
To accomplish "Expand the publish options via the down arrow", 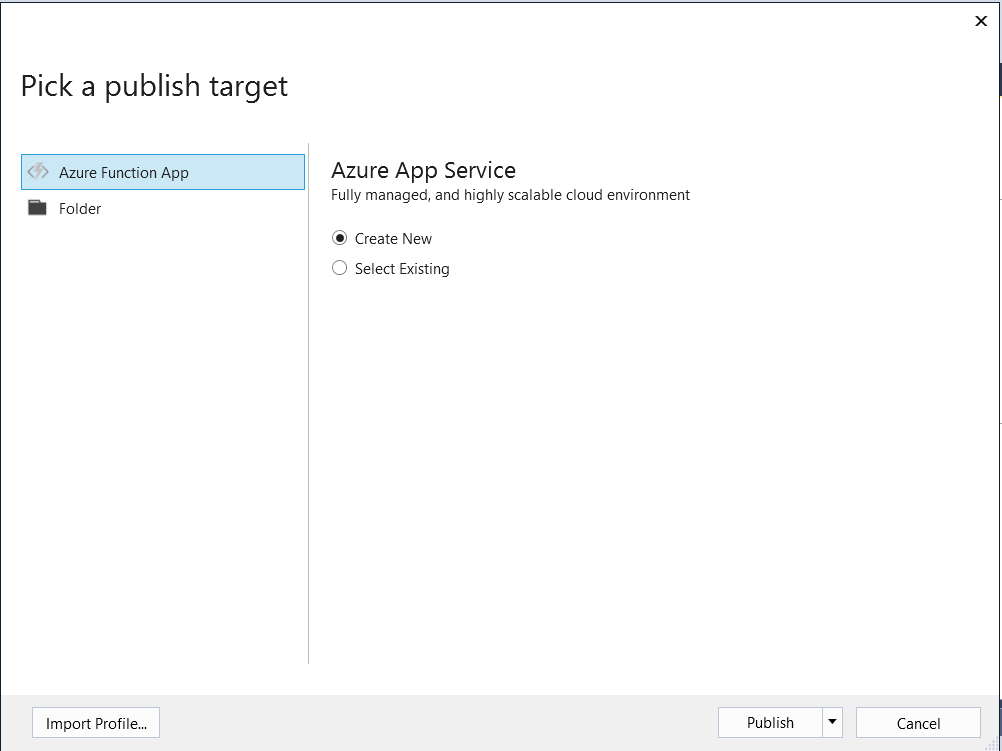I will coord(831,722).
